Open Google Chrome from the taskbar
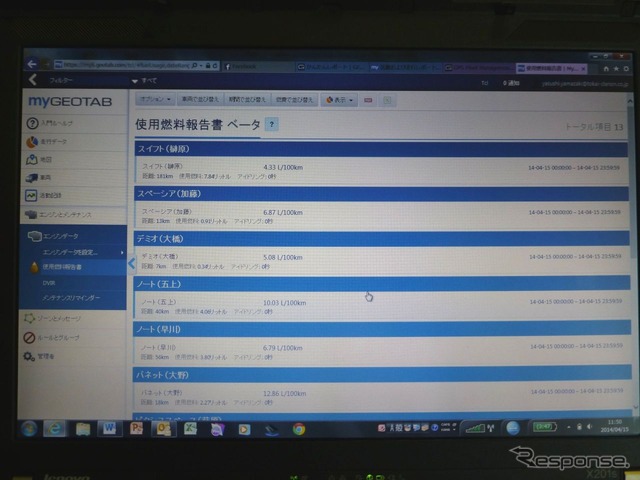The width and height of the screenshot is (640, 480). (299, 429)
